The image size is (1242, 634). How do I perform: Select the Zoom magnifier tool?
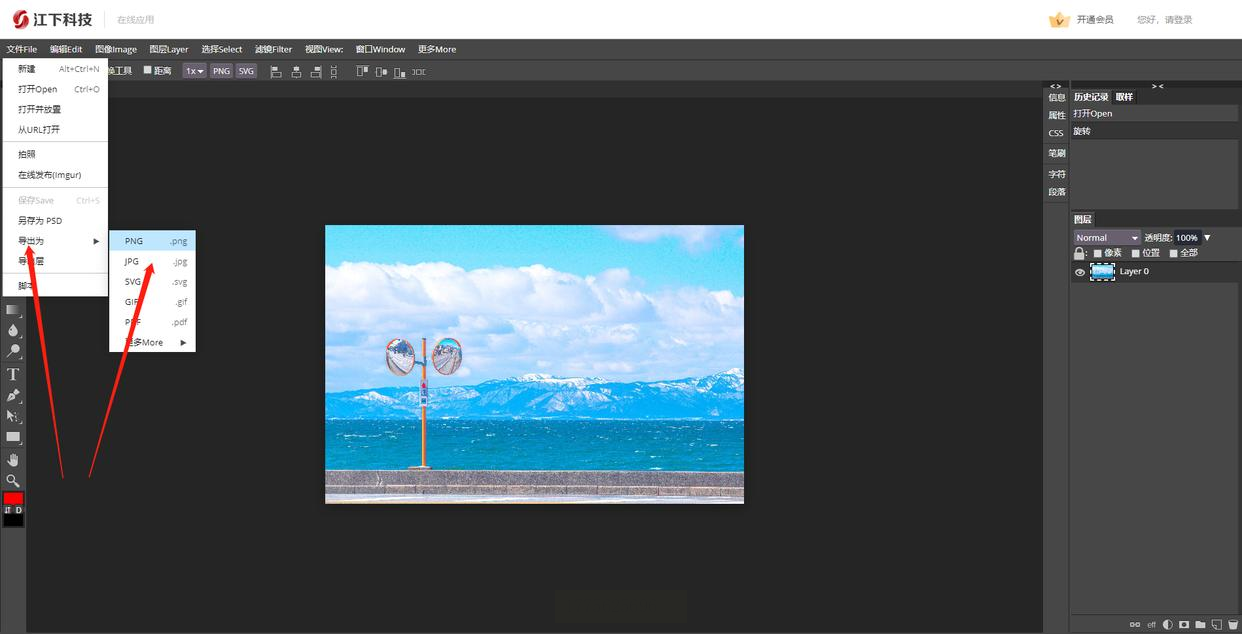point(13,480)
